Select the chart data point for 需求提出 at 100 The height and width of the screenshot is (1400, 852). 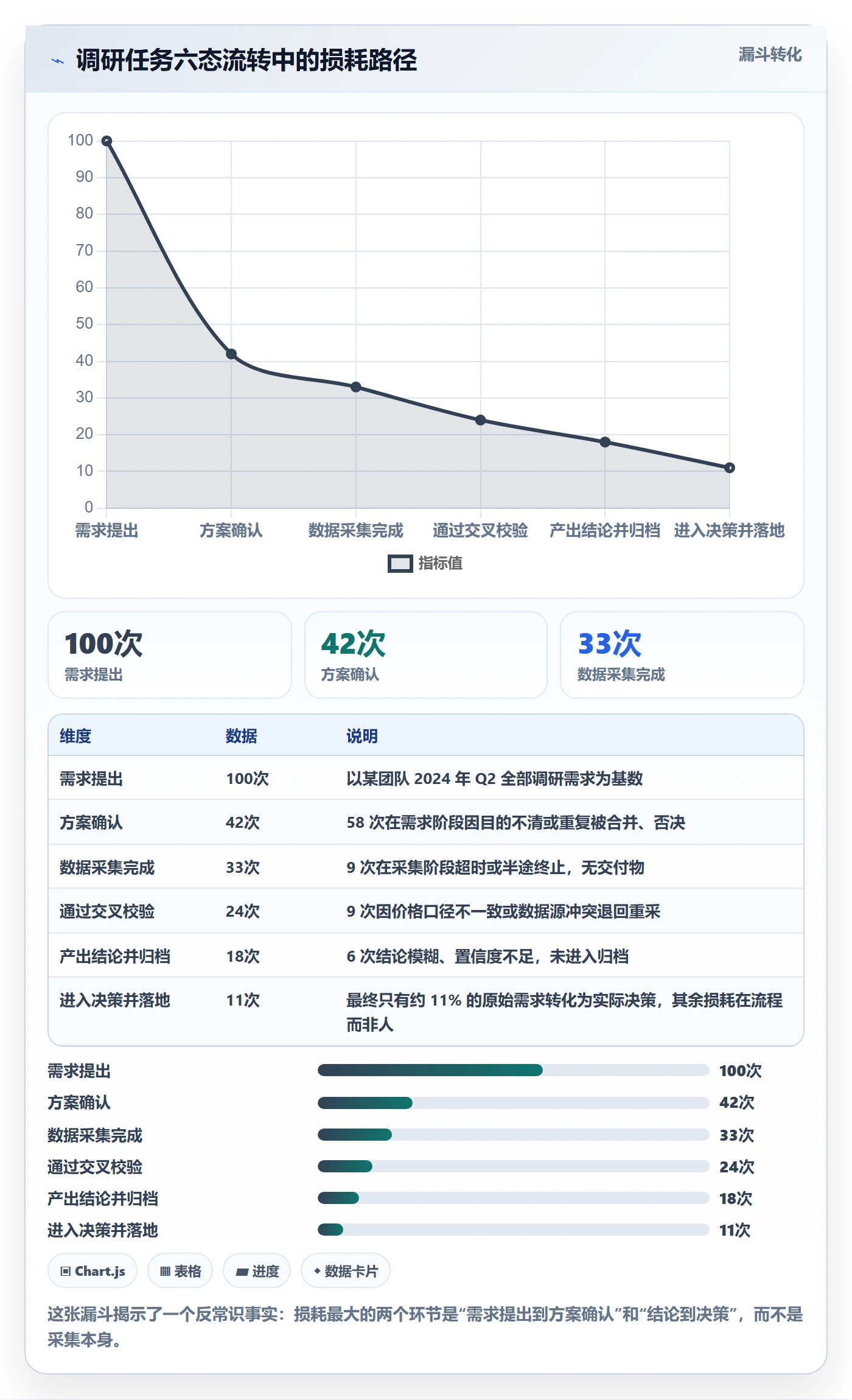[106, 141]
